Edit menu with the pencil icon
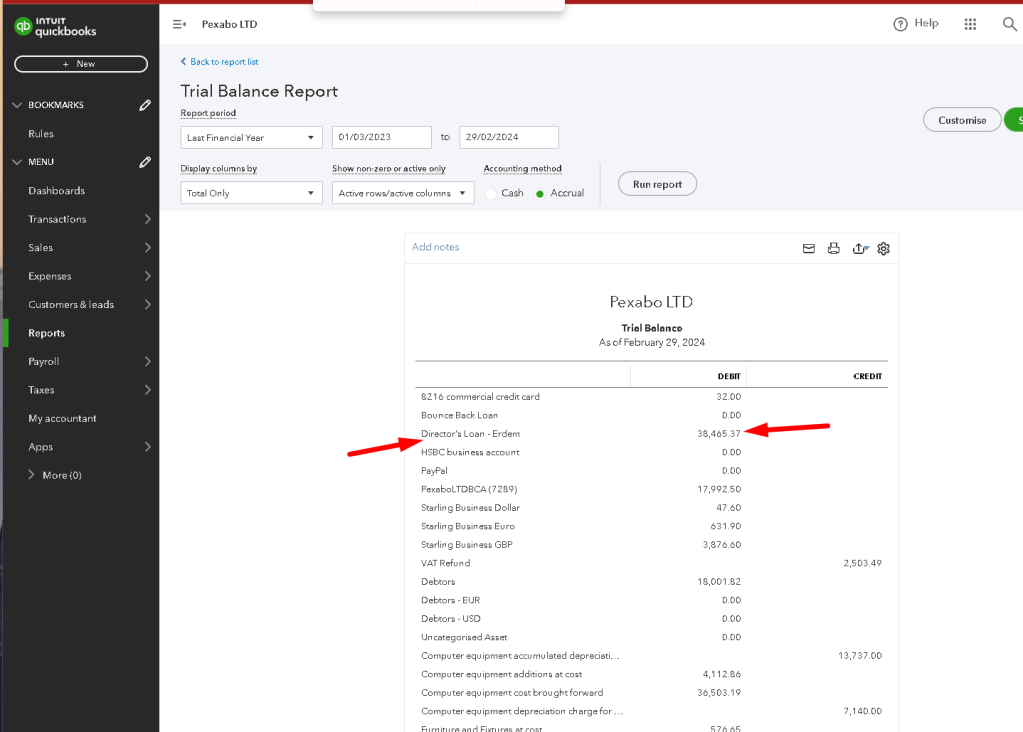The width and height of the screenshot is (1023, 732). pyautogui.click(x=145, y=162)
